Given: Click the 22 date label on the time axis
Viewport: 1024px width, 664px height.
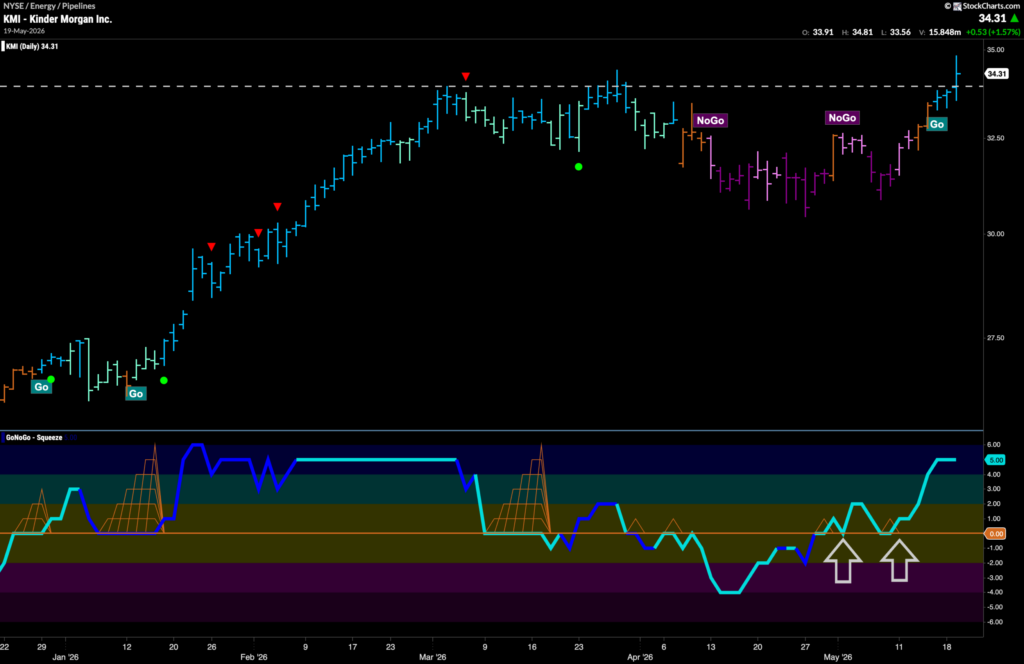Looking at the screenshot, I should click(5, 647).
